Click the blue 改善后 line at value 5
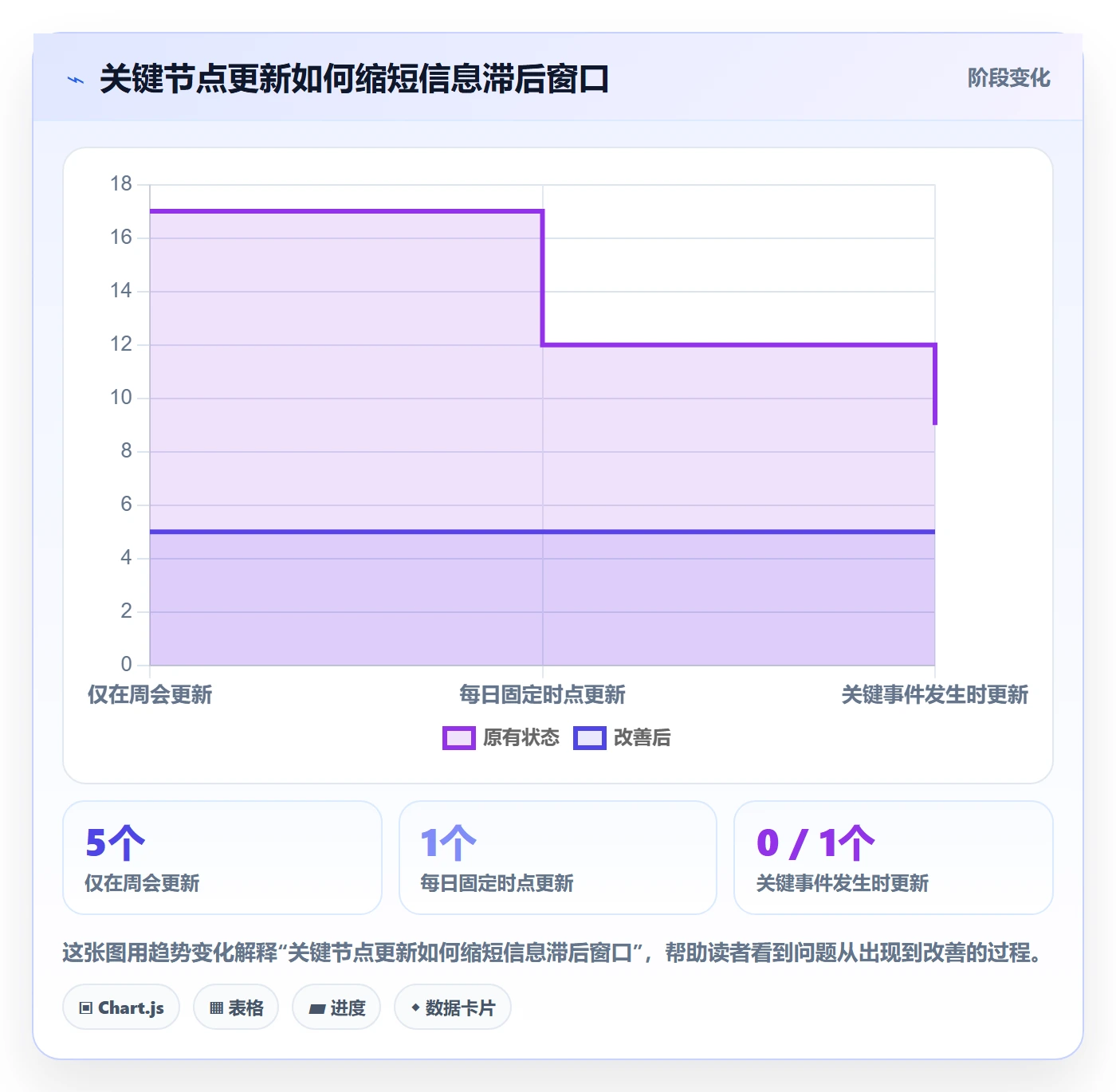Image resolution: width=1116 pixels, height=1092 pixels. point(542,532)
